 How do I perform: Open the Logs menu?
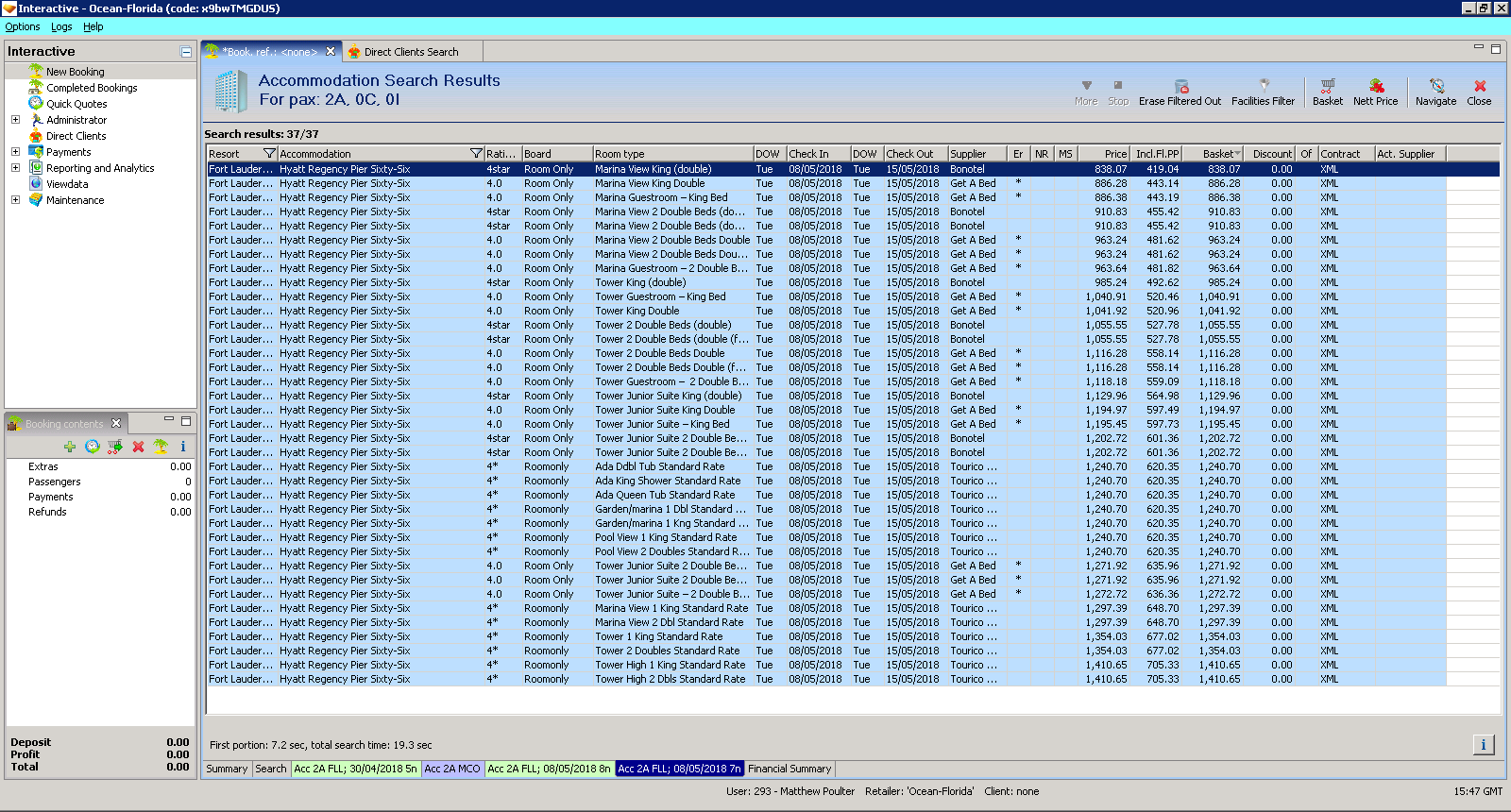coord(61,26)
